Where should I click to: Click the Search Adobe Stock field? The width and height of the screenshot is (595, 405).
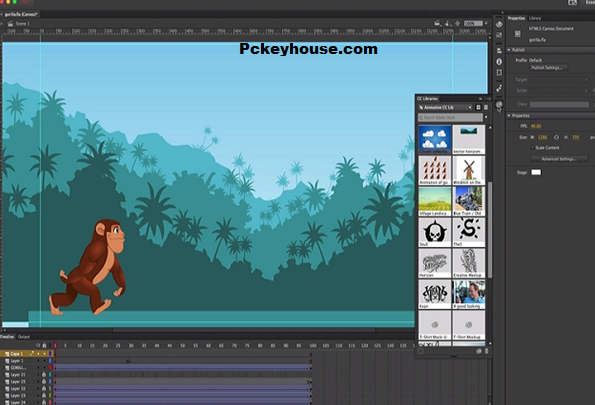pos(450,117)
